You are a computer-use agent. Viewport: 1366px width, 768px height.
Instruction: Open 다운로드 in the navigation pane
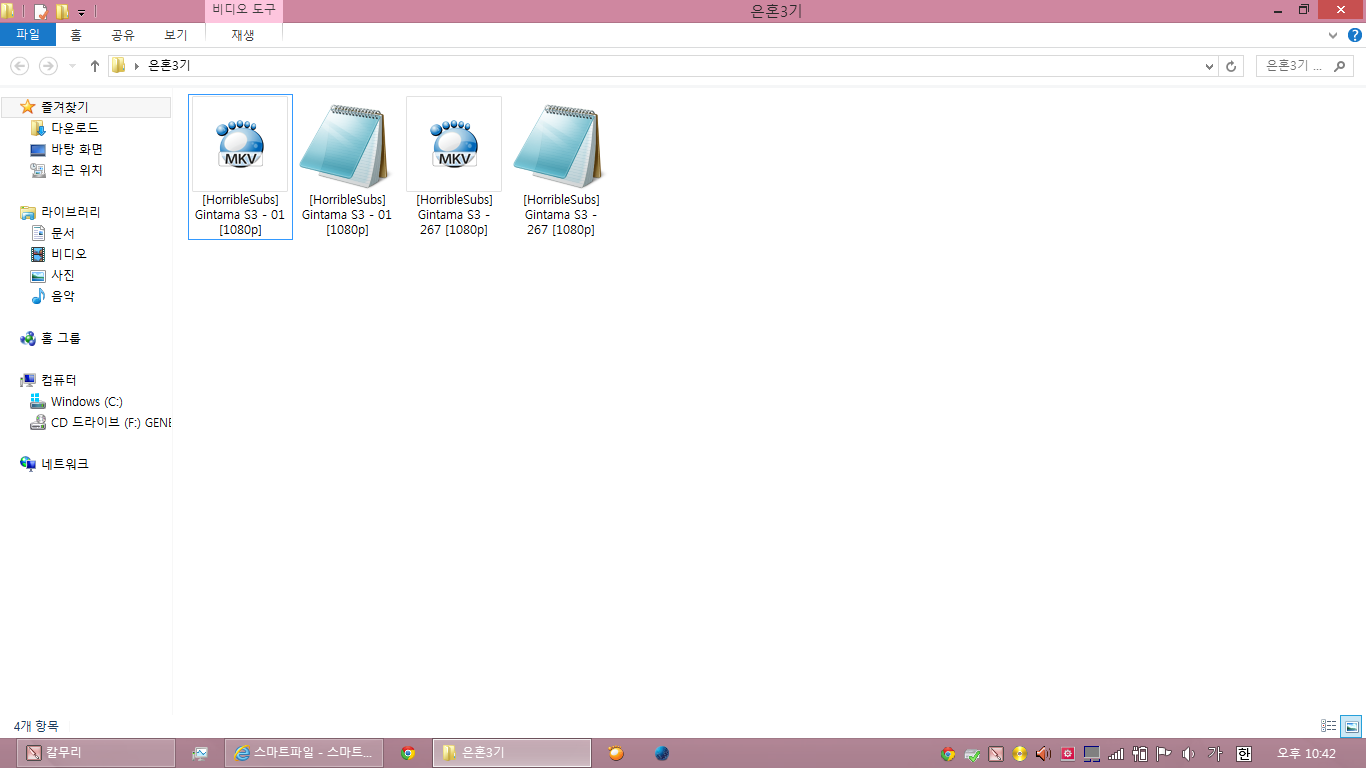(x=75, y=128)
